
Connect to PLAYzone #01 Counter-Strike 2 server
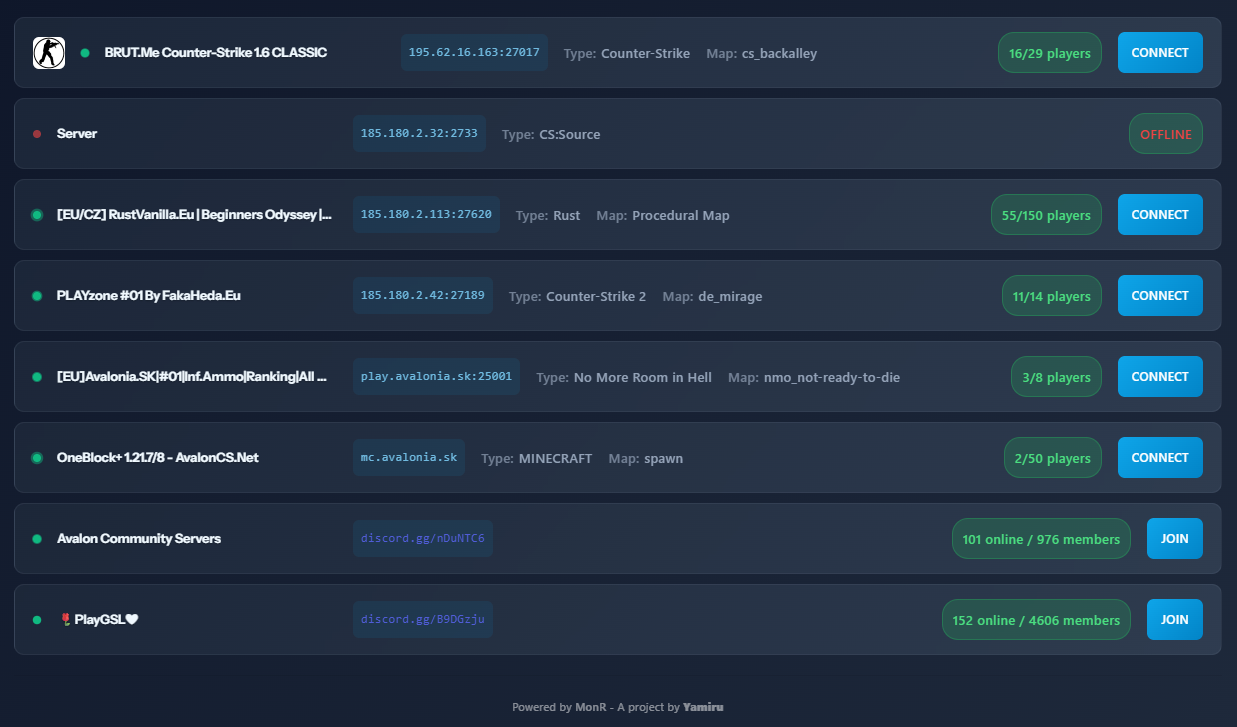click(1160, 296)
